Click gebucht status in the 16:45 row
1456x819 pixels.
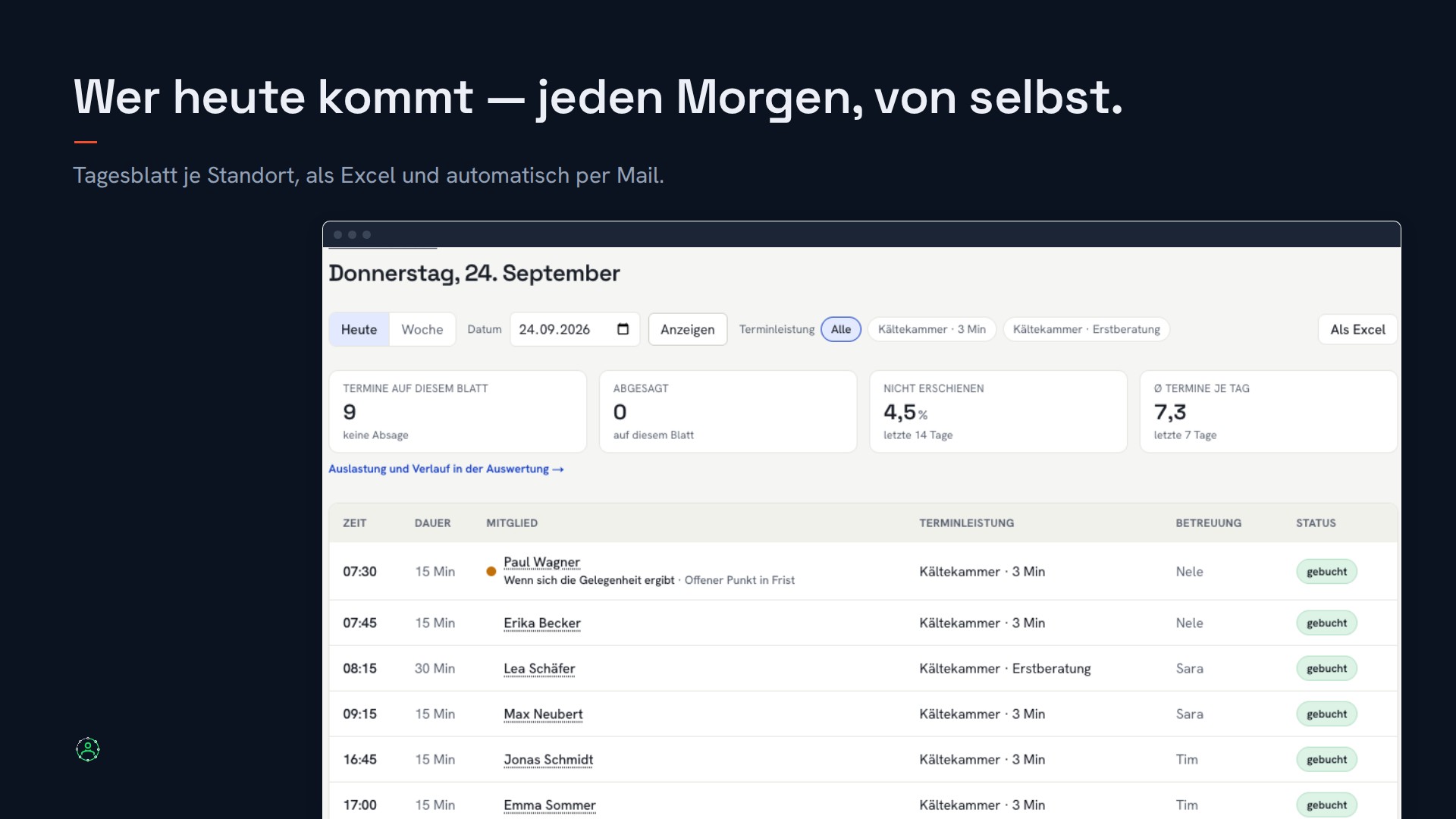[x=1326, y=759]
